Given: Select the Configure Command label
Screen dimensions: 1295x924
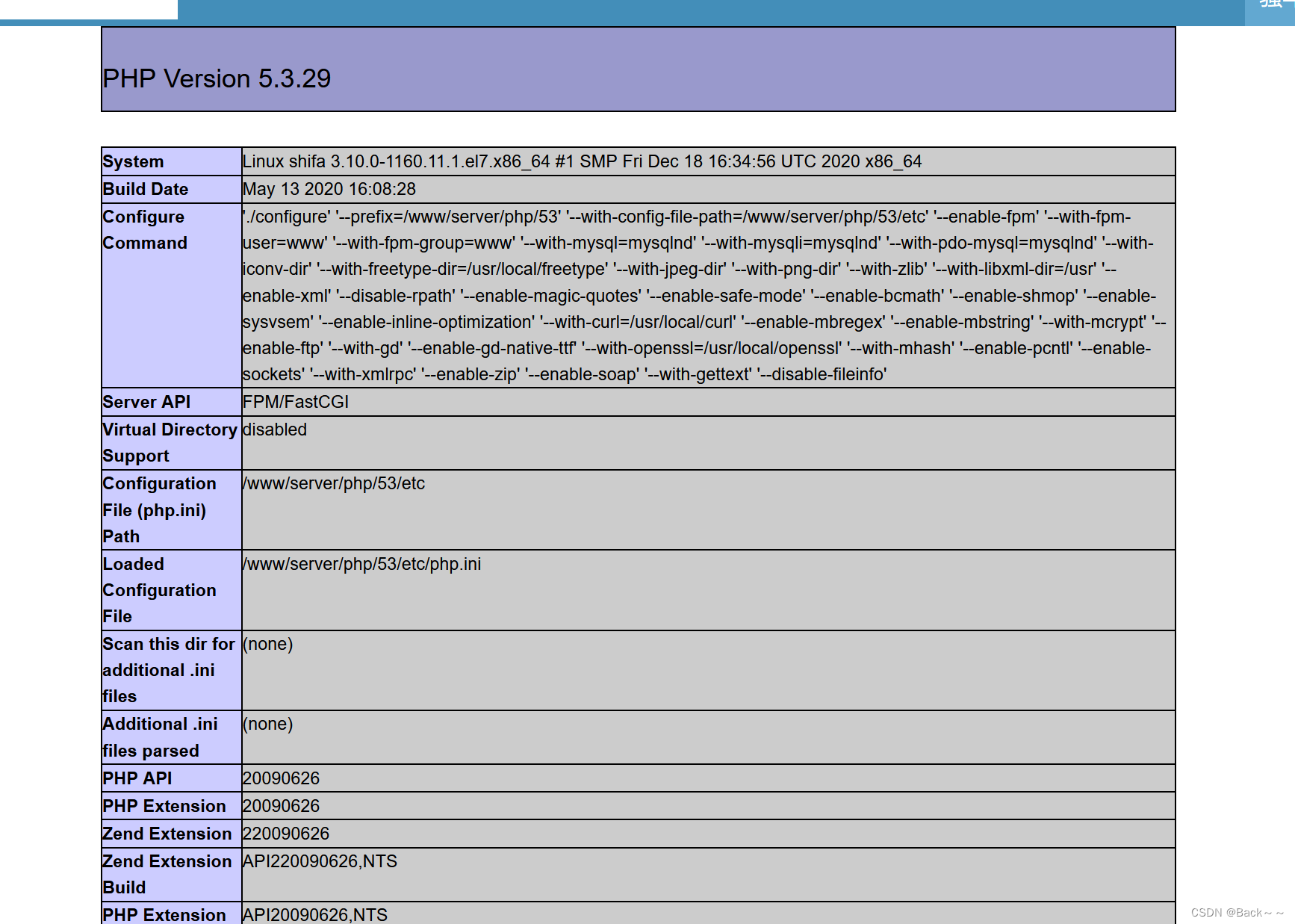Looking at the screenshot, I should point(145,230).
